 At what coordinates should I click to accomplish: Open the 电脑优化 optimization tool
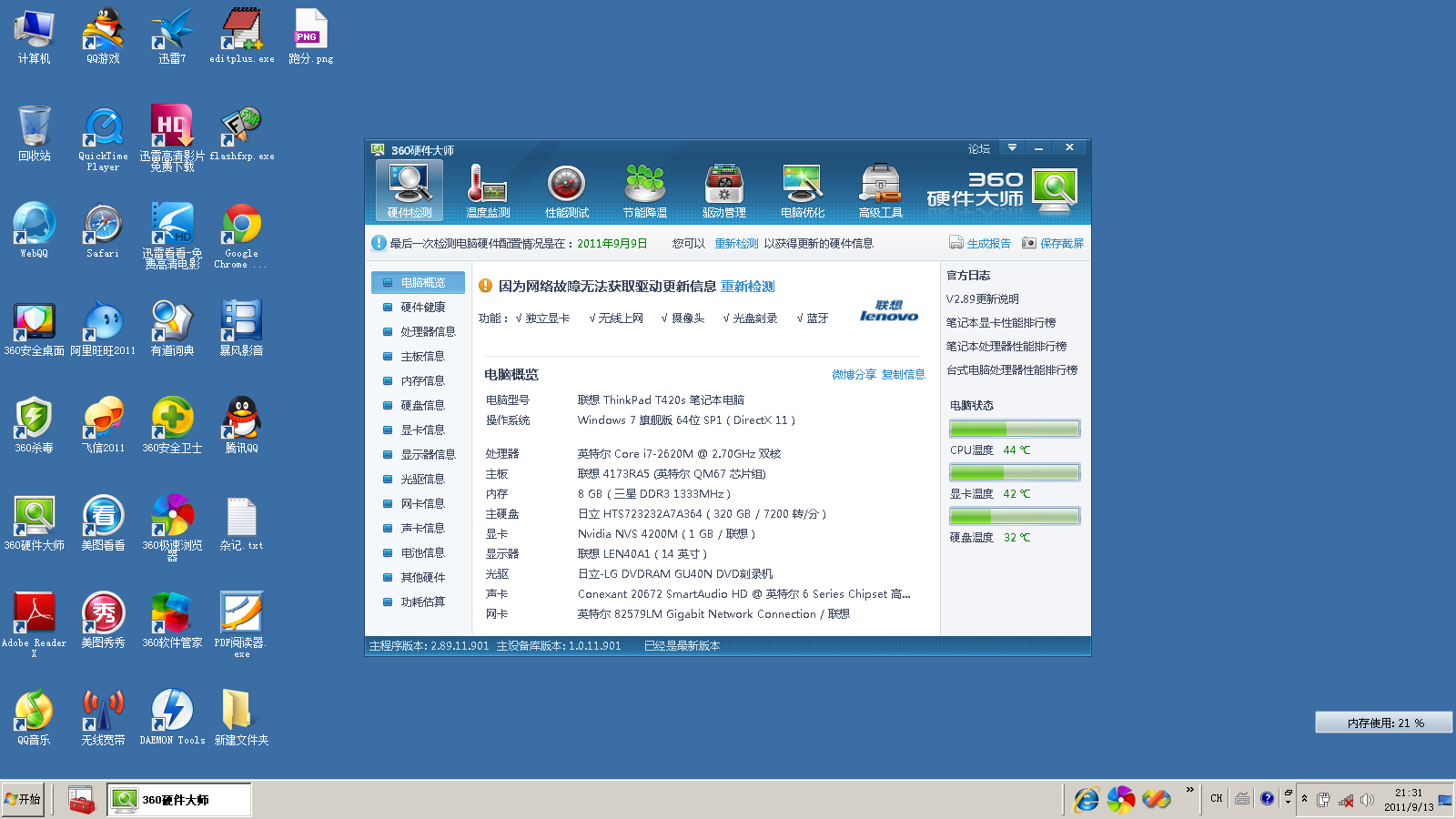(x=803, y=191)
